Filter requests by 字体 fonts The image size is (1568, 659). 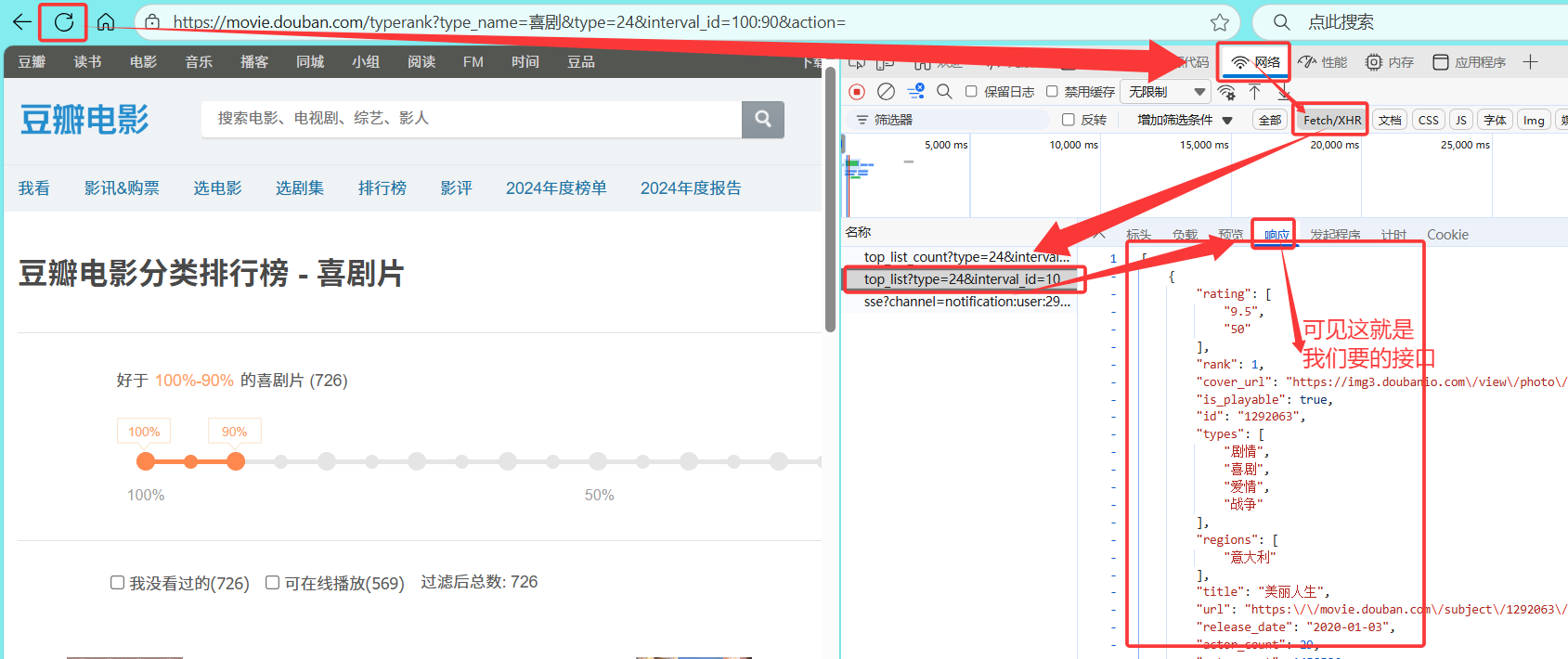1495,120
